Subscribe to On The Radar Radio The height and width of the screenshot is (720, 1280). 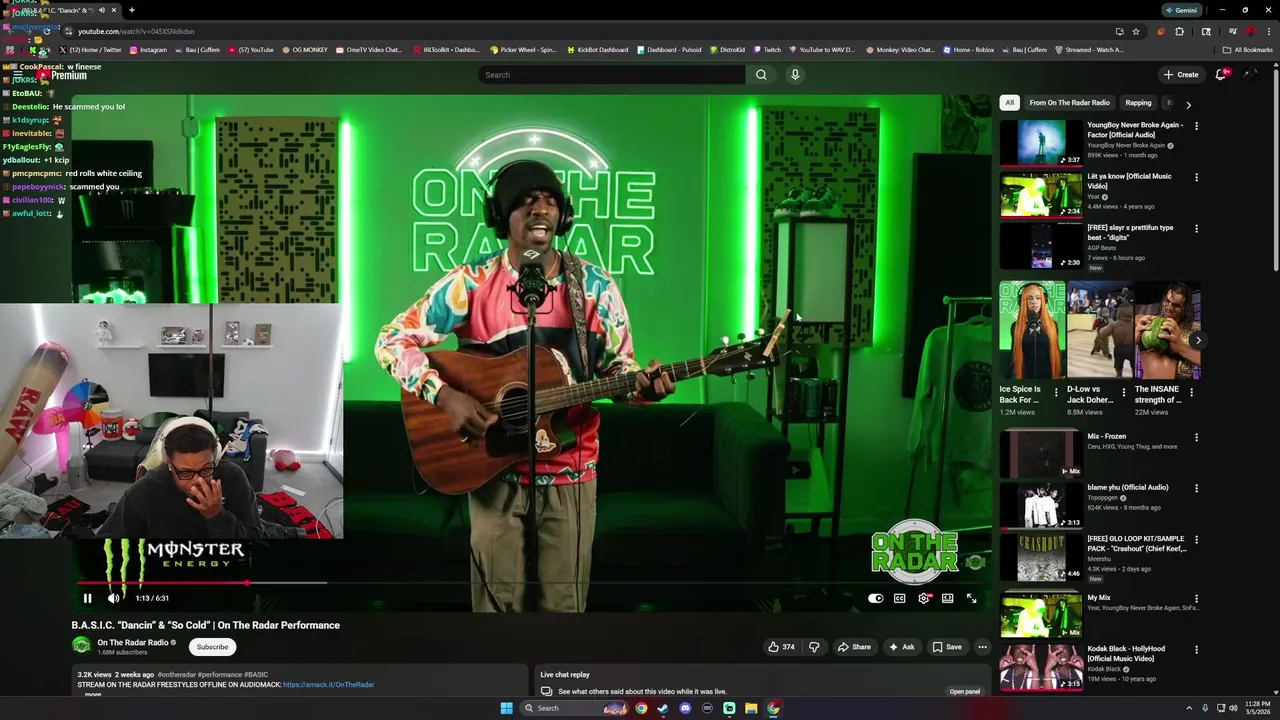click(212, 647)
